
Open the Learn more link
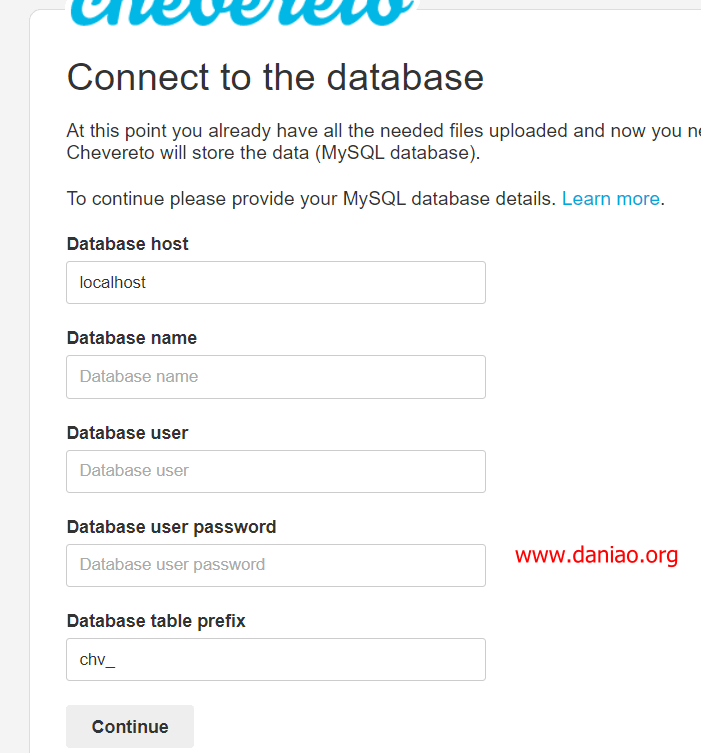[x=611, y=198]
